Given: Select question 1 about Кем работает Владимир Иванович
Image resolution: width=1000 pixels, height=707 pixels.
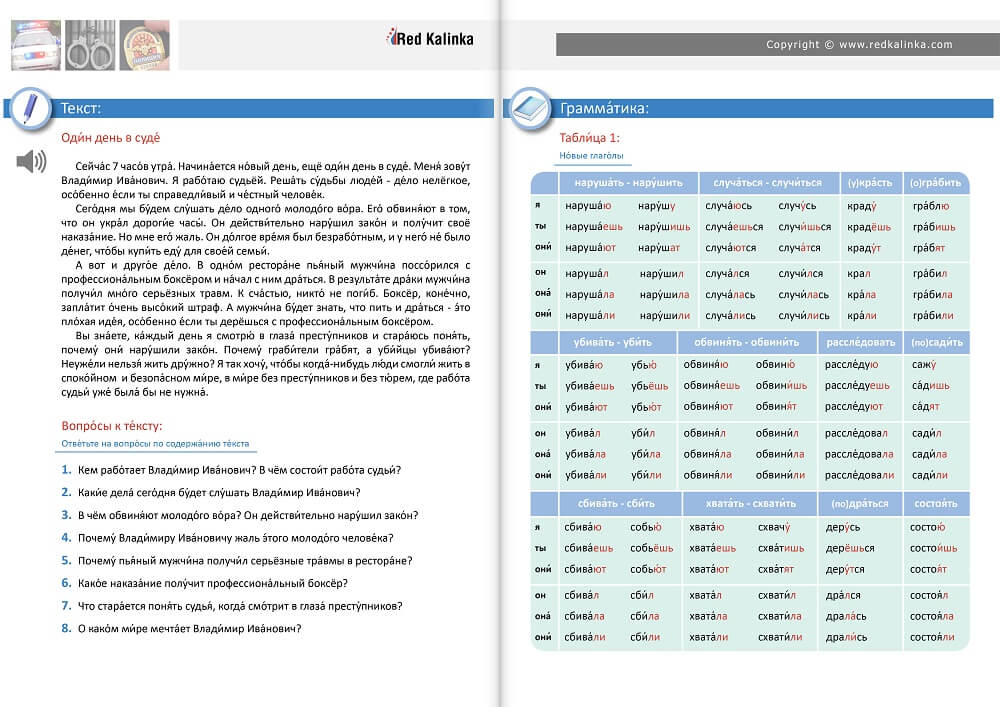Looking at the screenshot, I should pos(231,470).
